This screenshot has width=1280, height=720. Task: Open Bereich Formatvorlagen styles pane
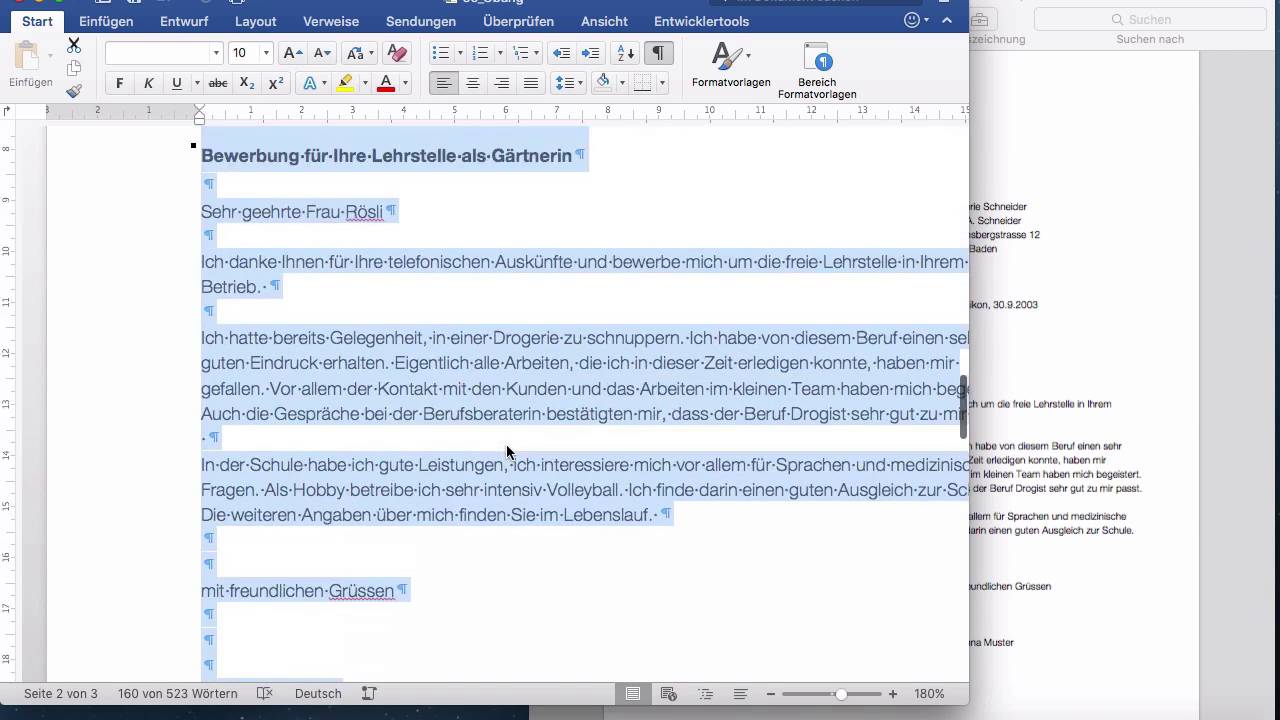(817, 70)
